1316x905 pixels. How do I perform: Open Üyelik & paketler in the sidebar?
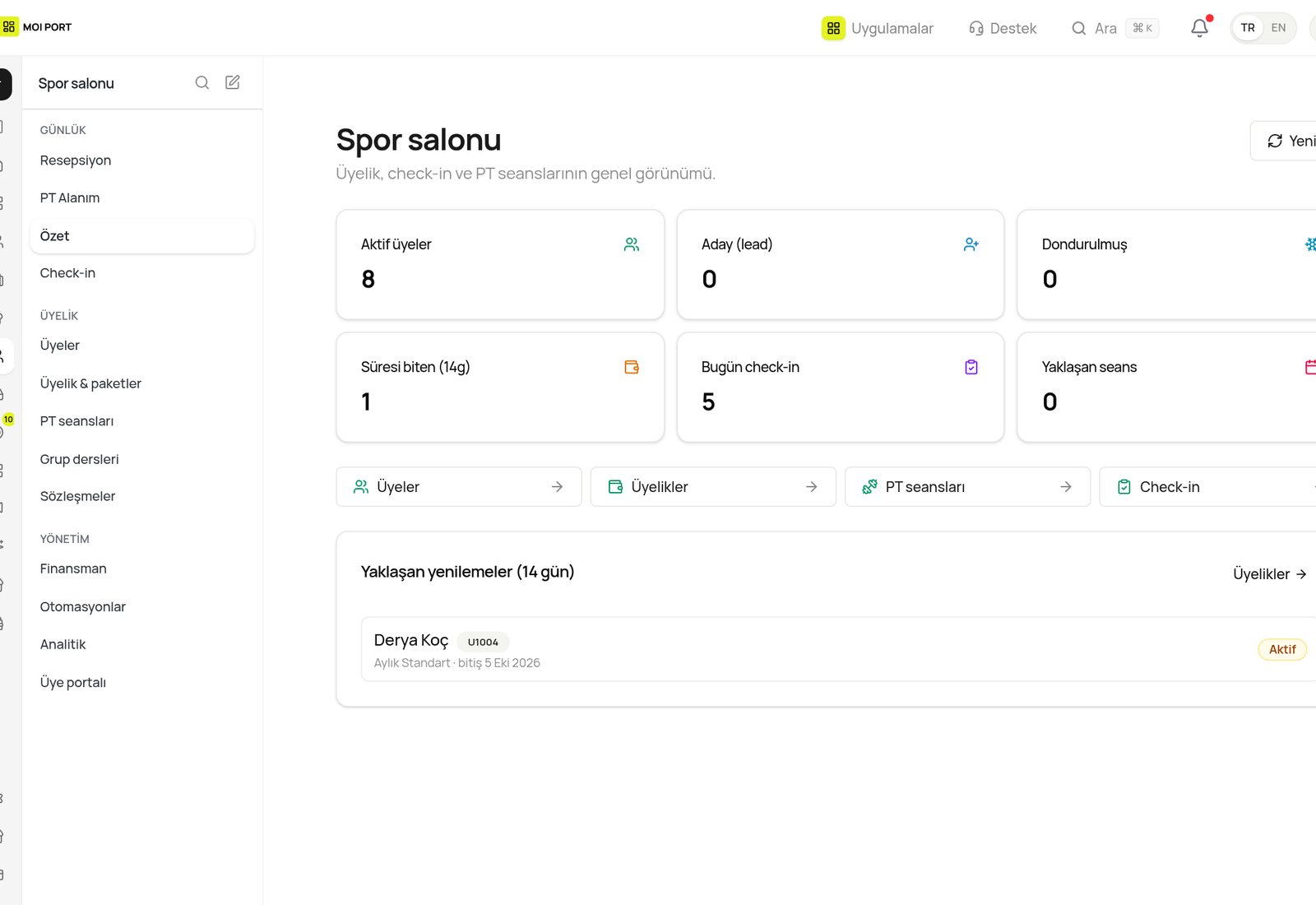point(141,383)
